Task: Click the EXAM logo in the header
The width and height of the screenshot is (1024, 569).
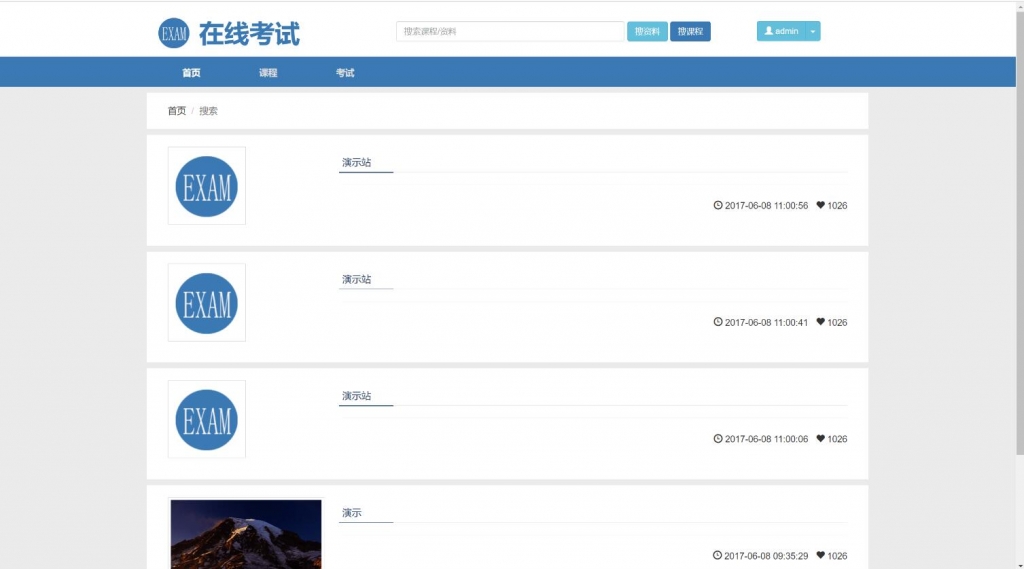Action: pos(174,33)
